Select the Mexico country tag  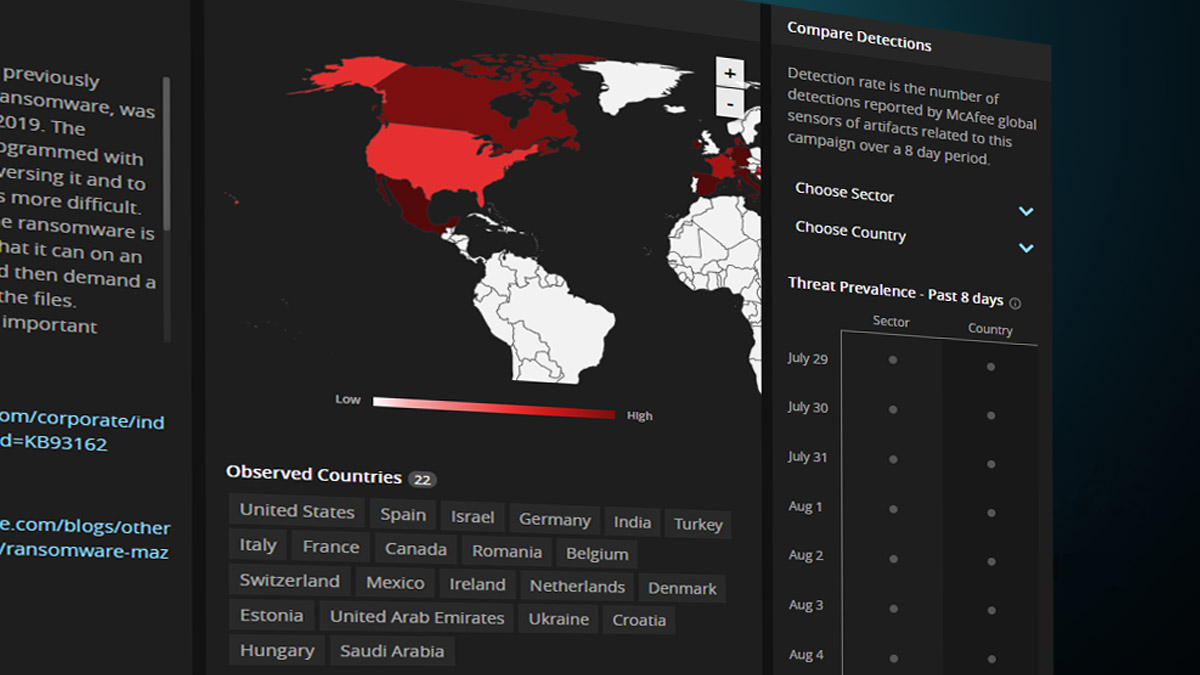(395, 582)
